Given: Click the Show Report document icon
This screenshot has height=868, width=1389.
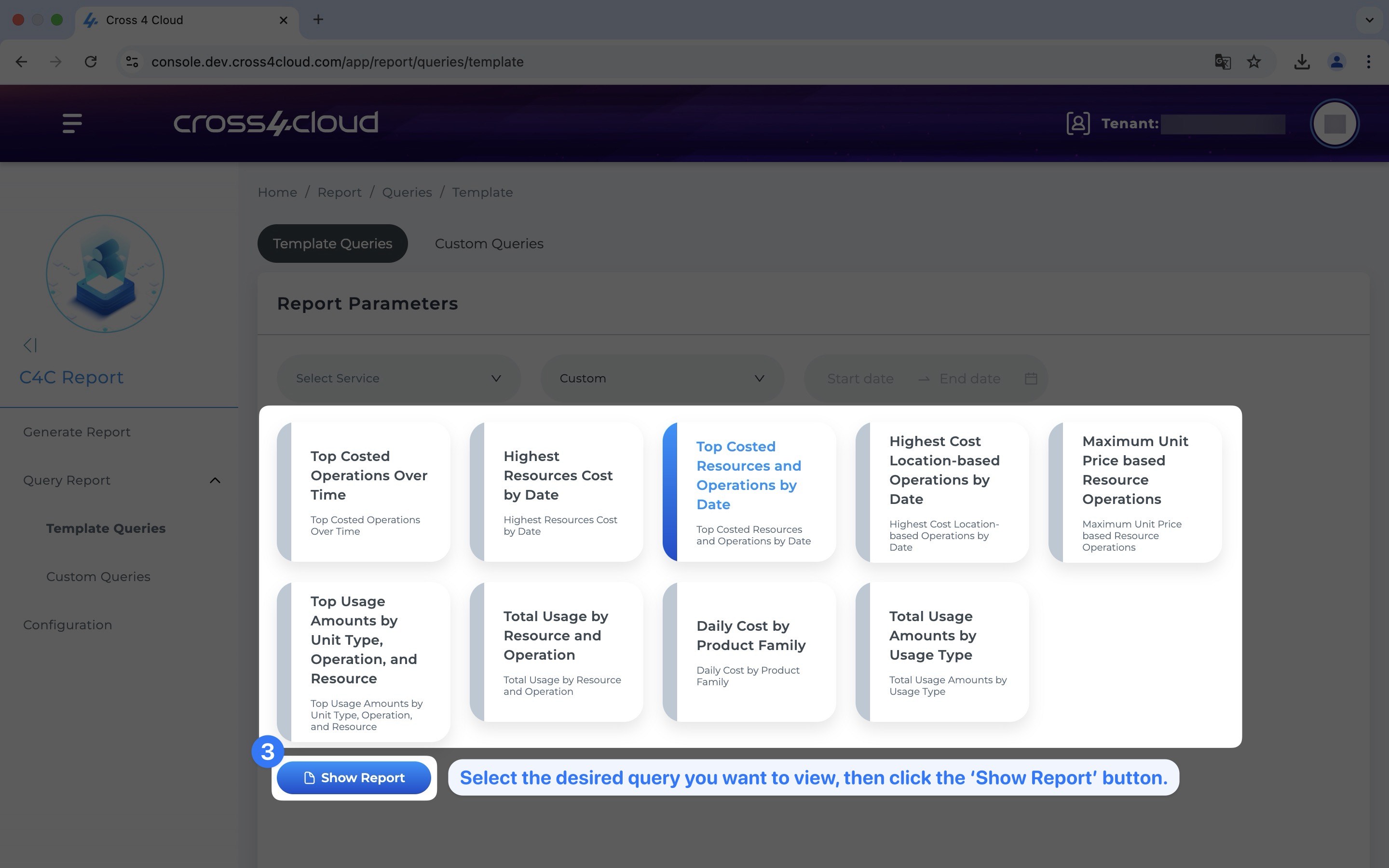Looking at the screenshot, I should pyautogui.click(x=307, y=777).
